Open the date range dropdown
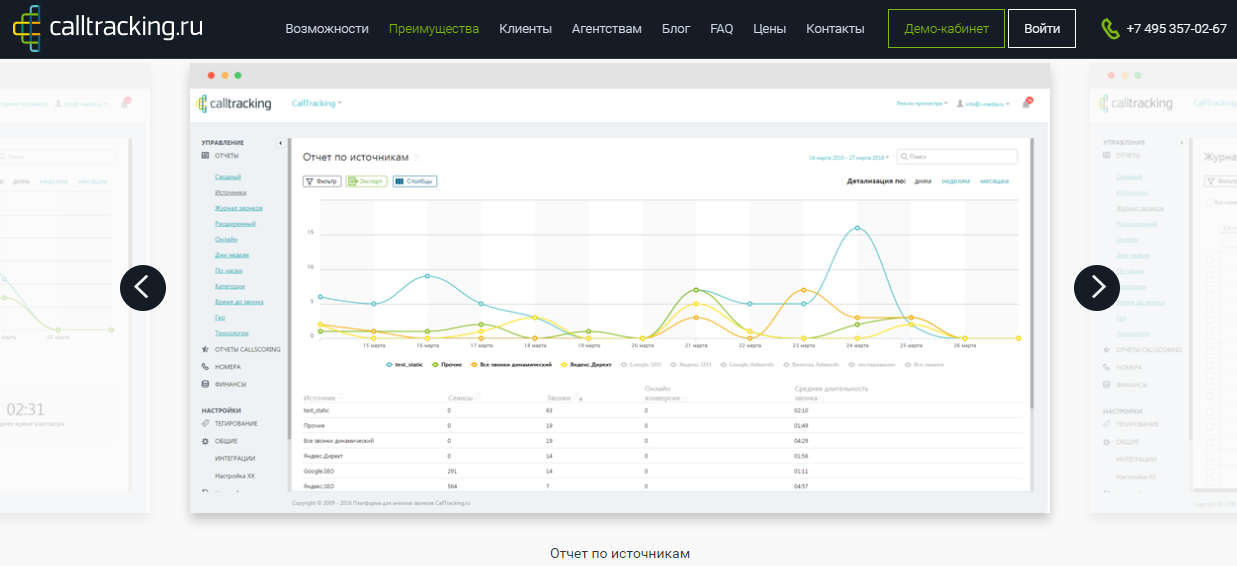1237x566 pixels. (848, 157)
